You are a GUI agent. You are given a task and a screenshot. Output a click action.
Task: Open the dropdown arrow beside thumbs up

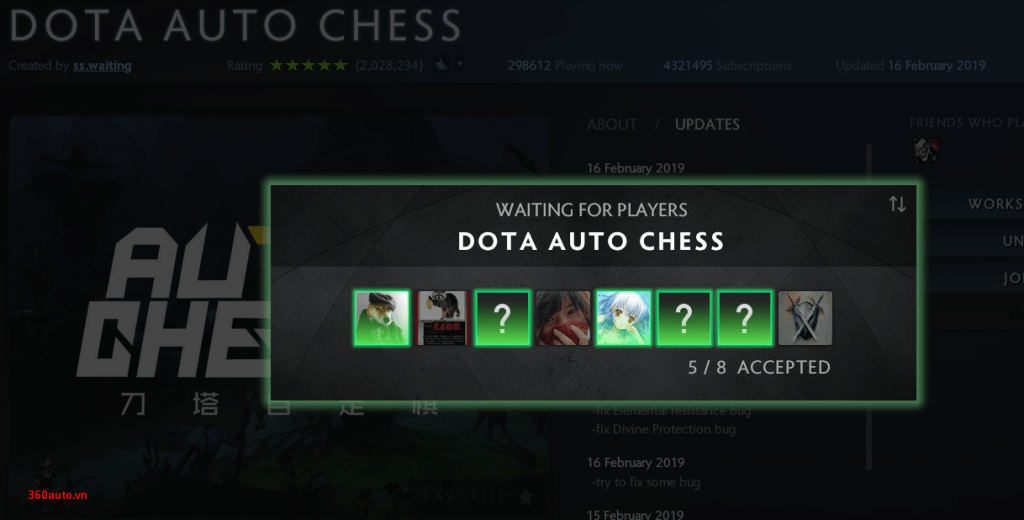(460, 65)
